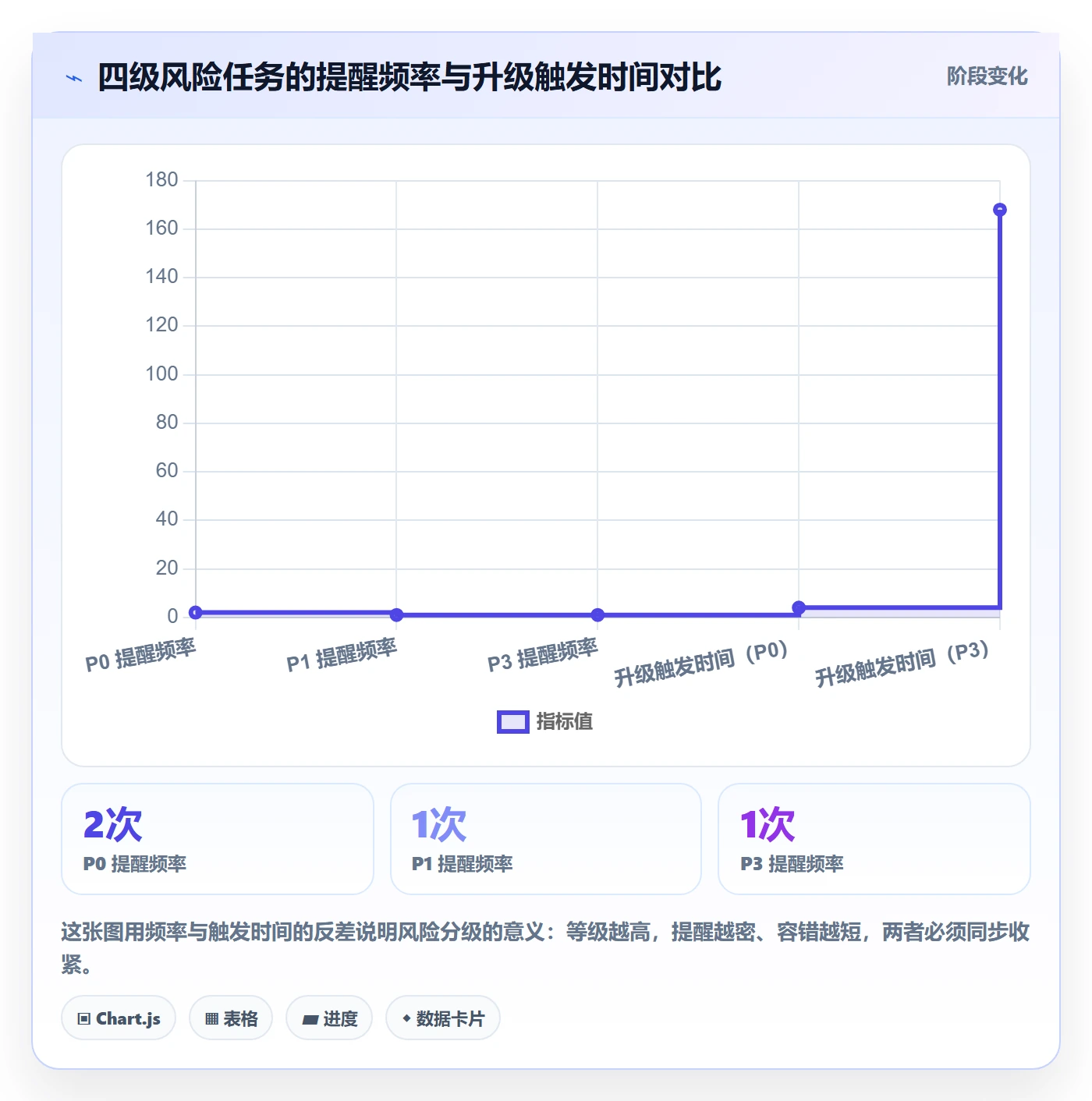Select the P1 提醒频率 data point
Image resolution: width=1092 pixels, height=1101 pixels.
click(x=396, y=615)
